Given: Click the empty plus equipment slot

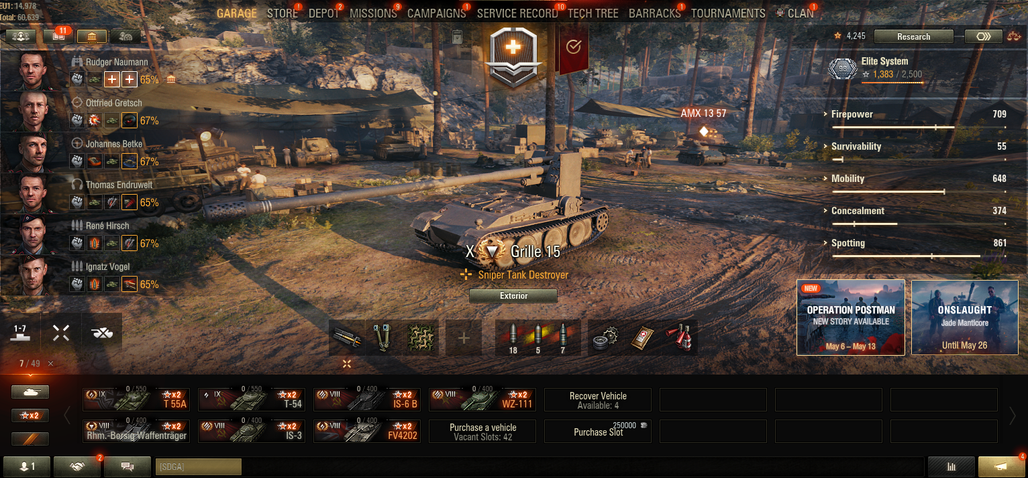Looking at the screenshot, I should pyautogui.click(x=464, y=337).
